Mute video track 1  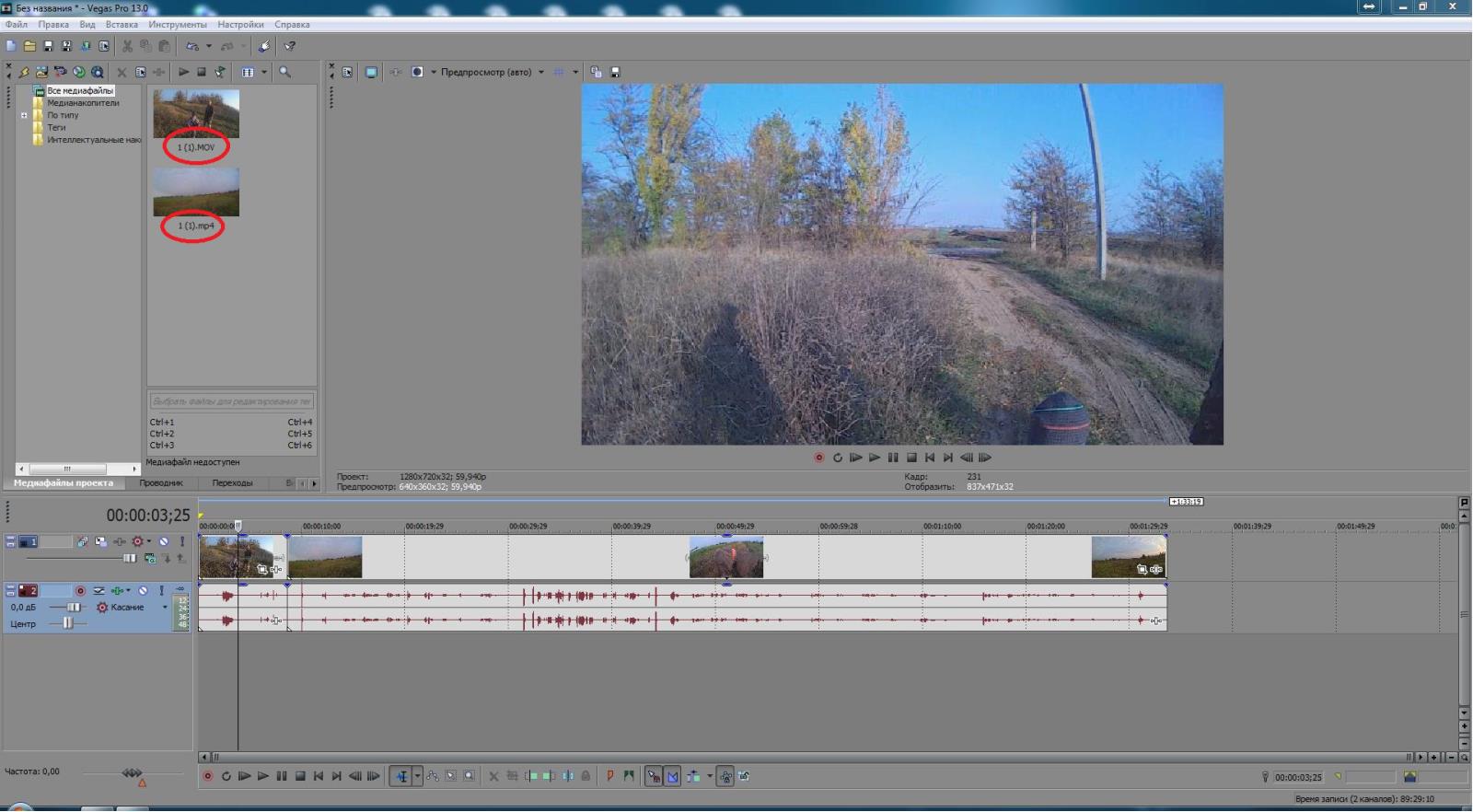point(164,541)
